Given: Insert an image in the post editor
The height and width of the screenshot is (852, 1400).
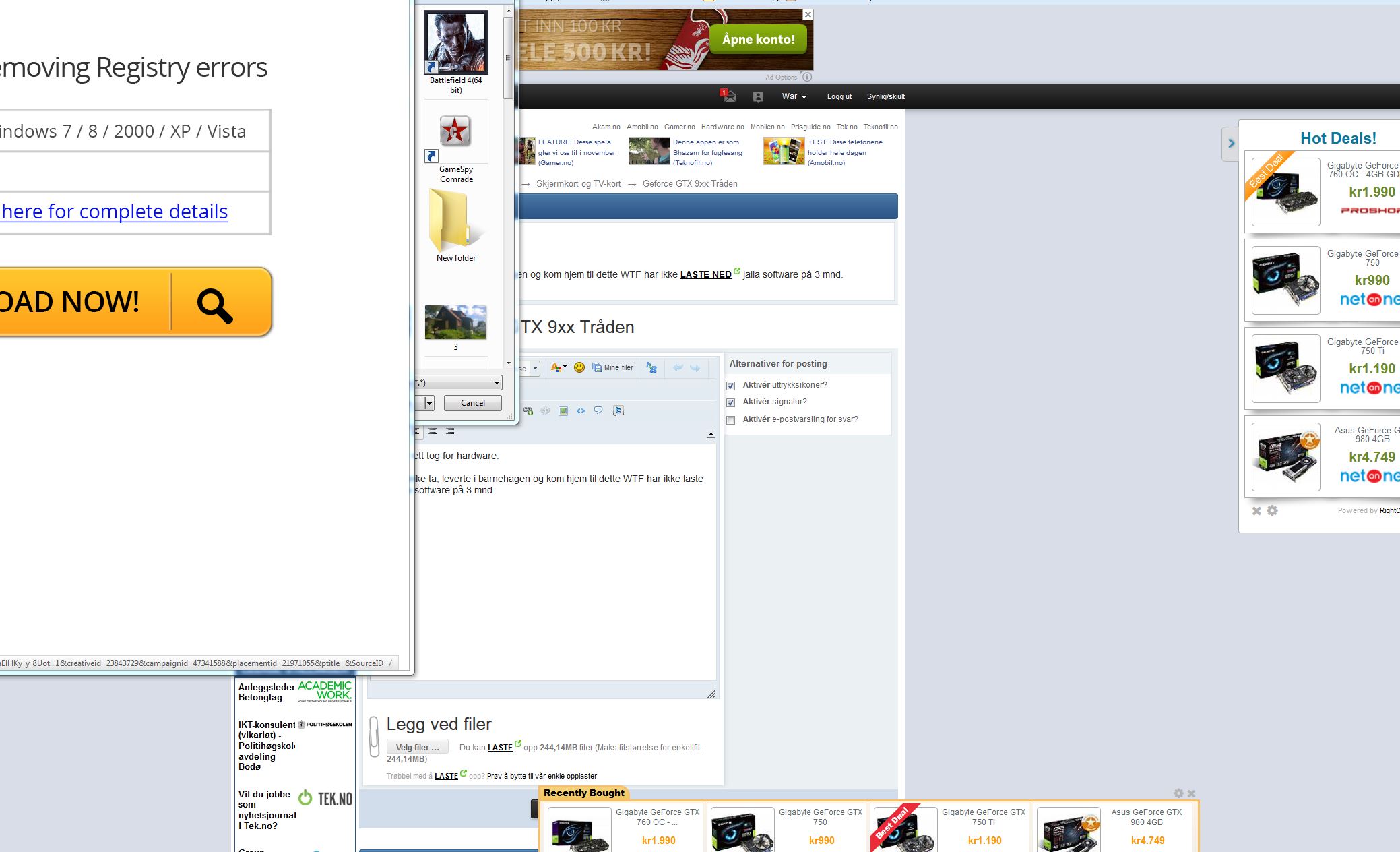Looking at the screenshot, I should pyautogui.click(x=563, y=410).
